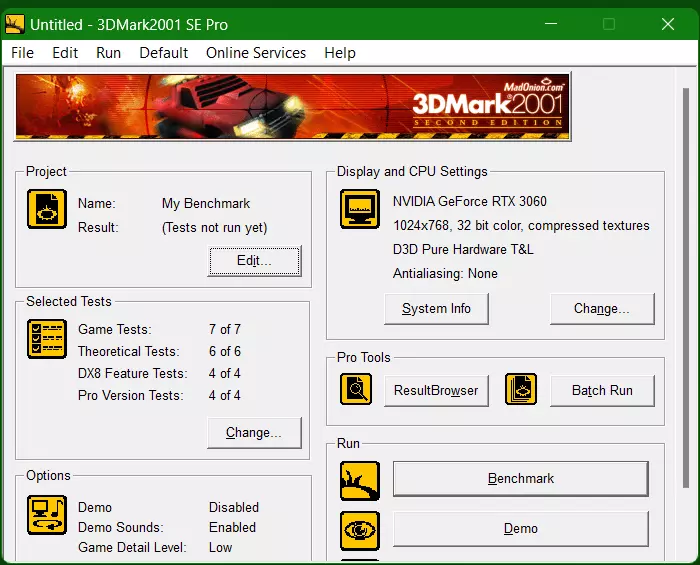
Task: Open the Run menu
Action: tap(108, 53)
